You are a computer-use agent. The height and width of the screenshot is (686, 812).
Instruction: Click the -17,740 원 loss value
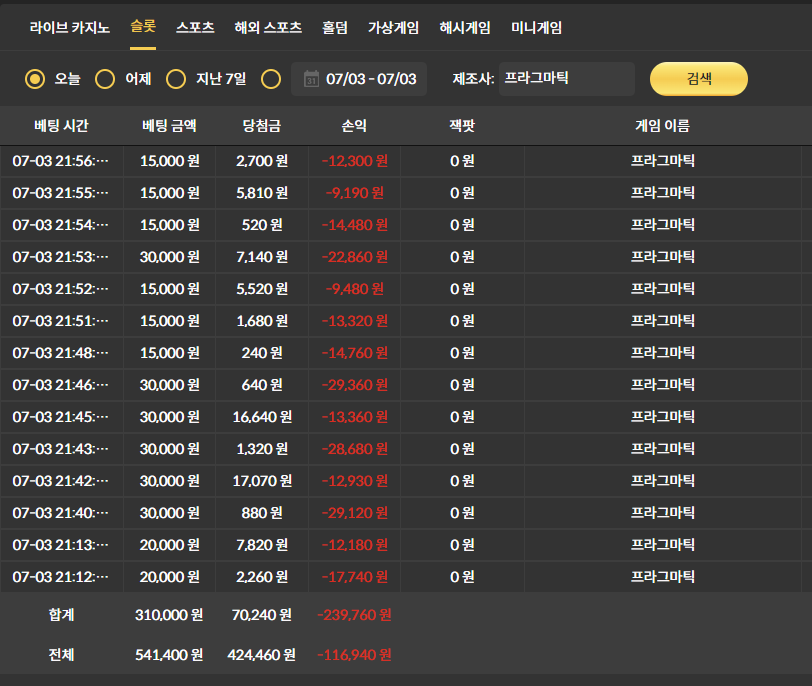pos(355,578)
